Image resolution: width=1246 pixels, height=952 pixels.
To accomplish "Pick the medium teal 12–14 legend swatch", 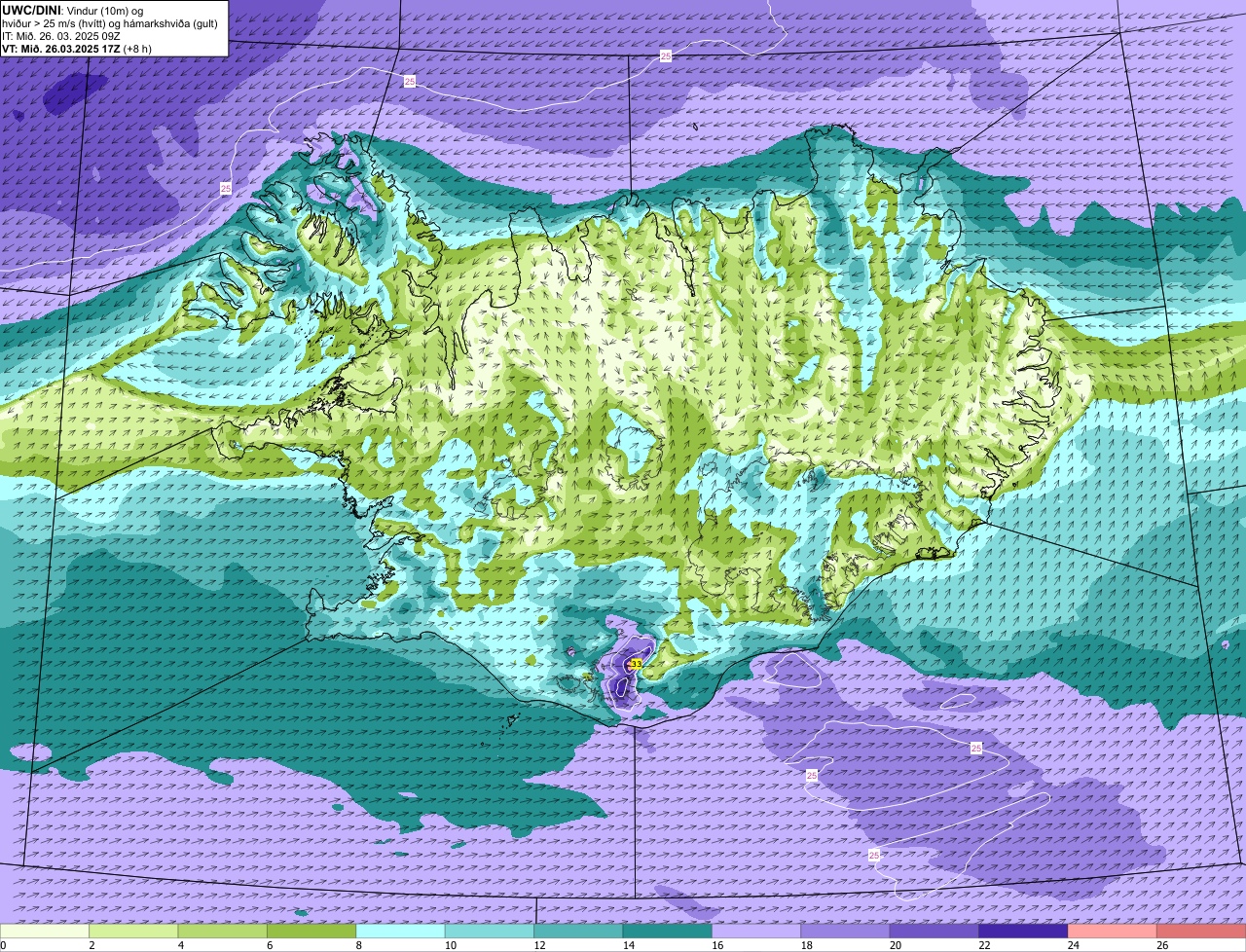I will (578, 931).
